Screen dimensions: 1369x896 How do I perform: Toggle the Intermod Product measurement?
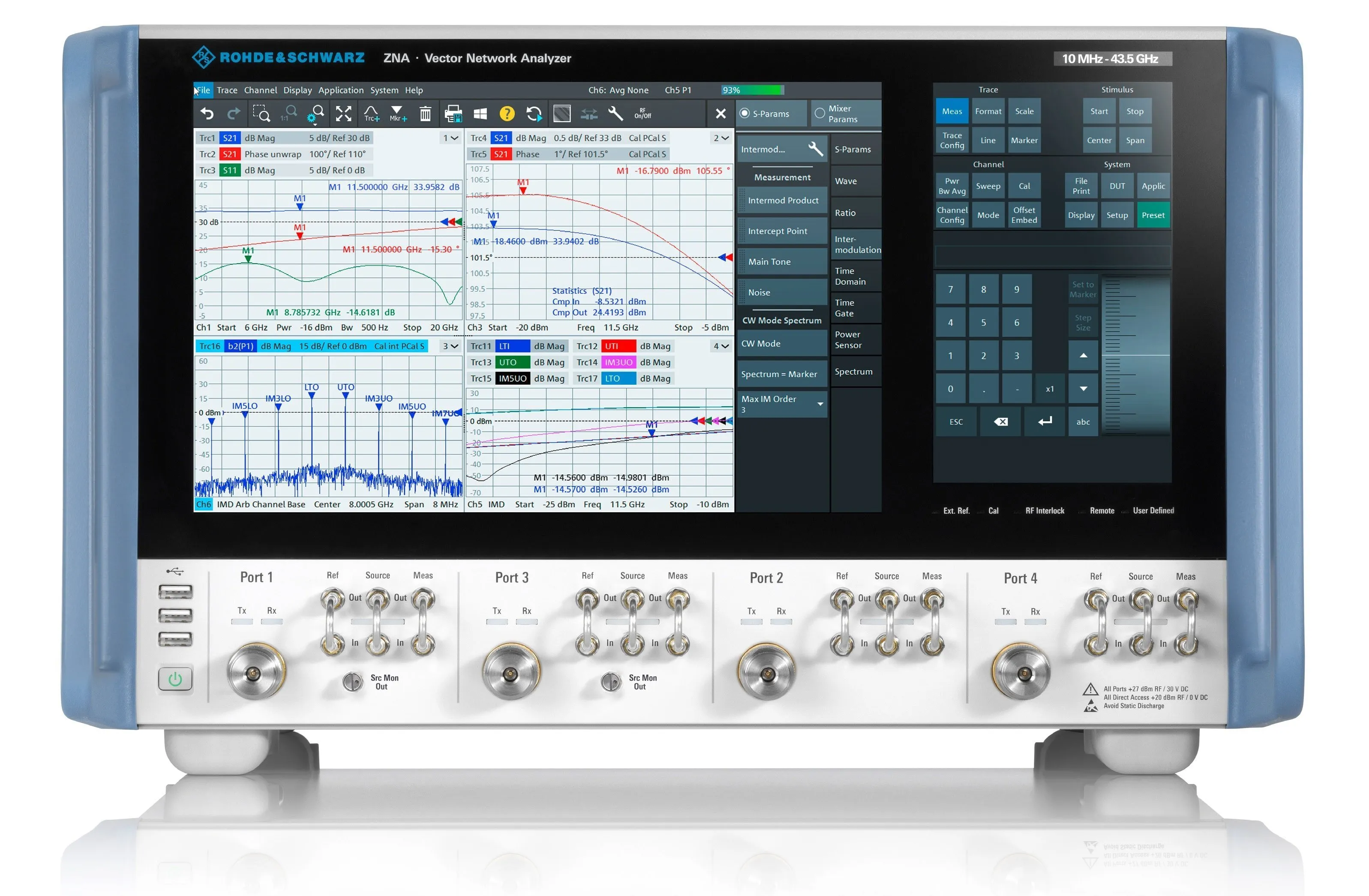click(x=783, y=200)
